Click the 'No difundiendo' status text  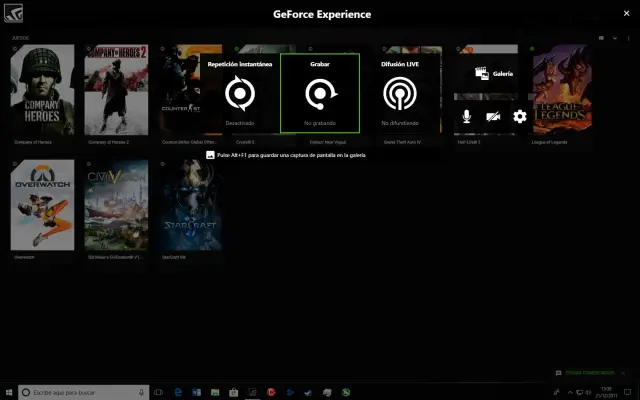click(x=400, y=123)
